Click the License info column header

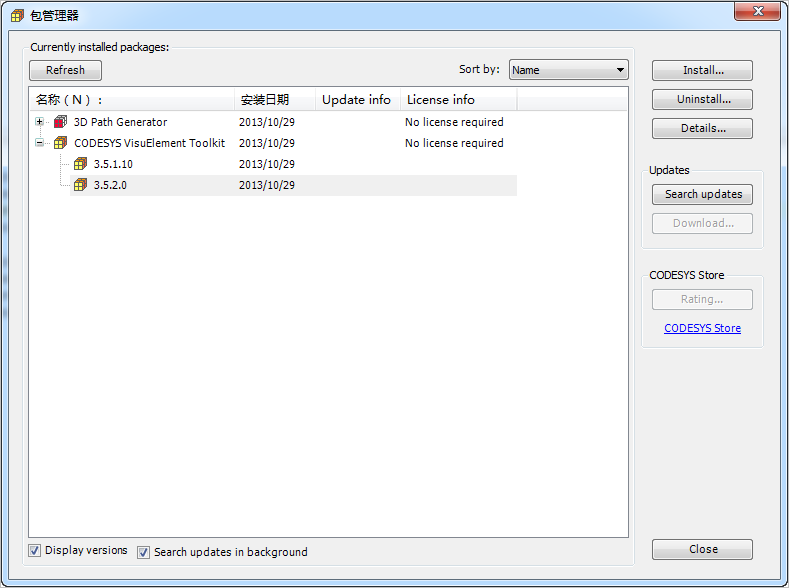click(x=458, y=100)
